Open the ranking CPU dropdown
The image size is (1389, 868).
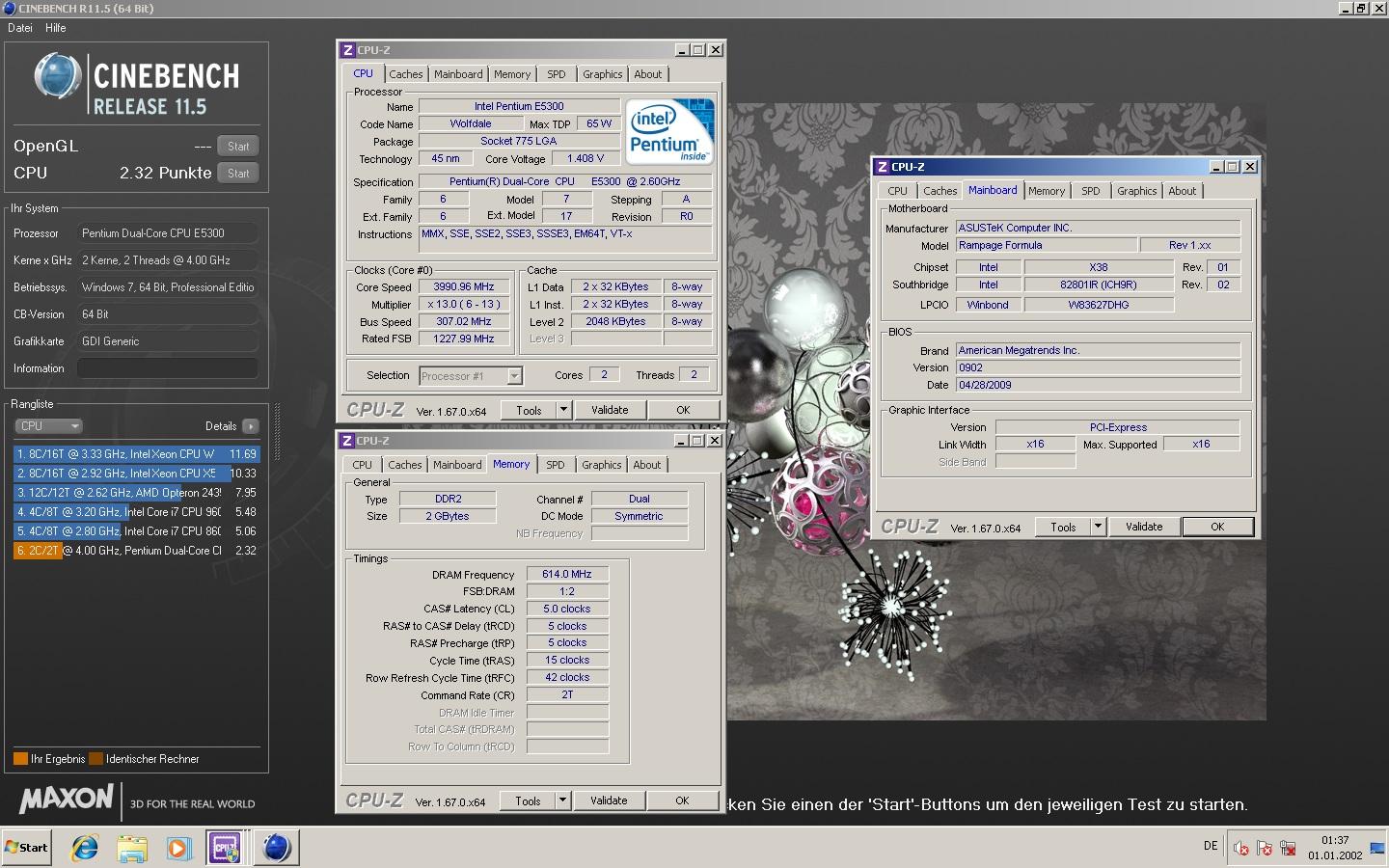click(48, 426)
